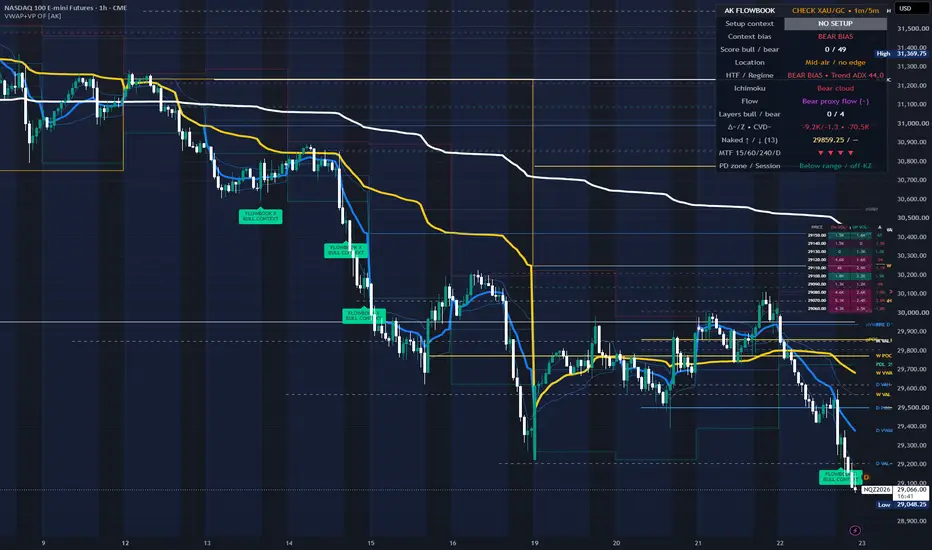Click the purple lightning bolt icon
The image size is (932, 550).
855,530
